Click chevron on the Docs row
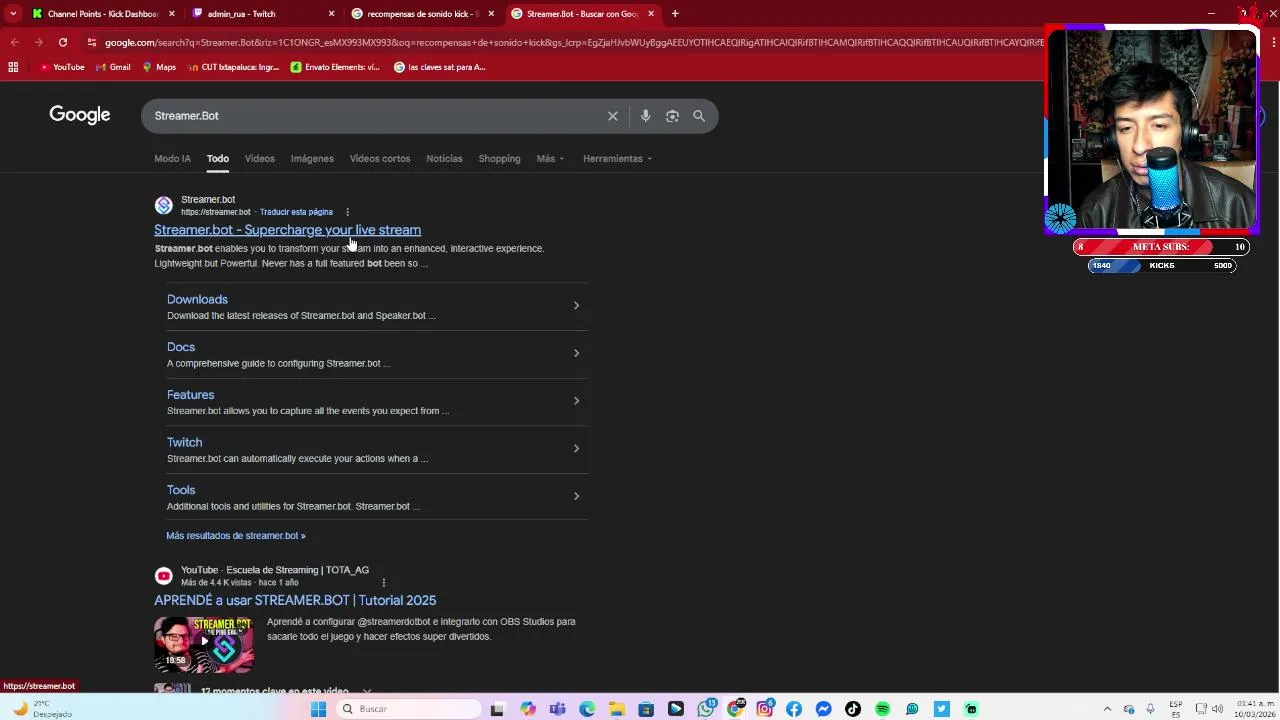 tap(576, 353)
